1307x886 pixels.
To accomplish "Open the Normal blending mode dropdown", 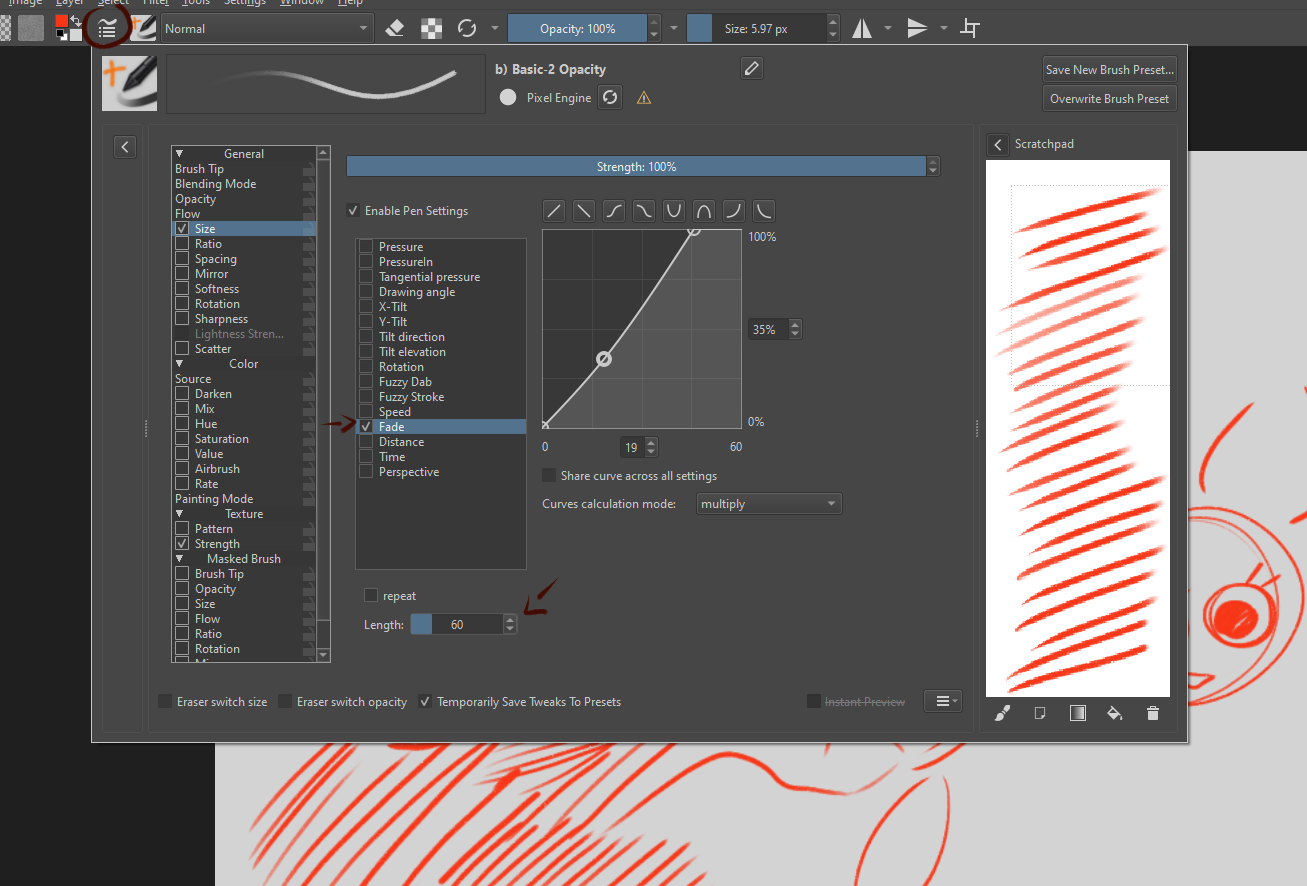I will click(266, 29).
